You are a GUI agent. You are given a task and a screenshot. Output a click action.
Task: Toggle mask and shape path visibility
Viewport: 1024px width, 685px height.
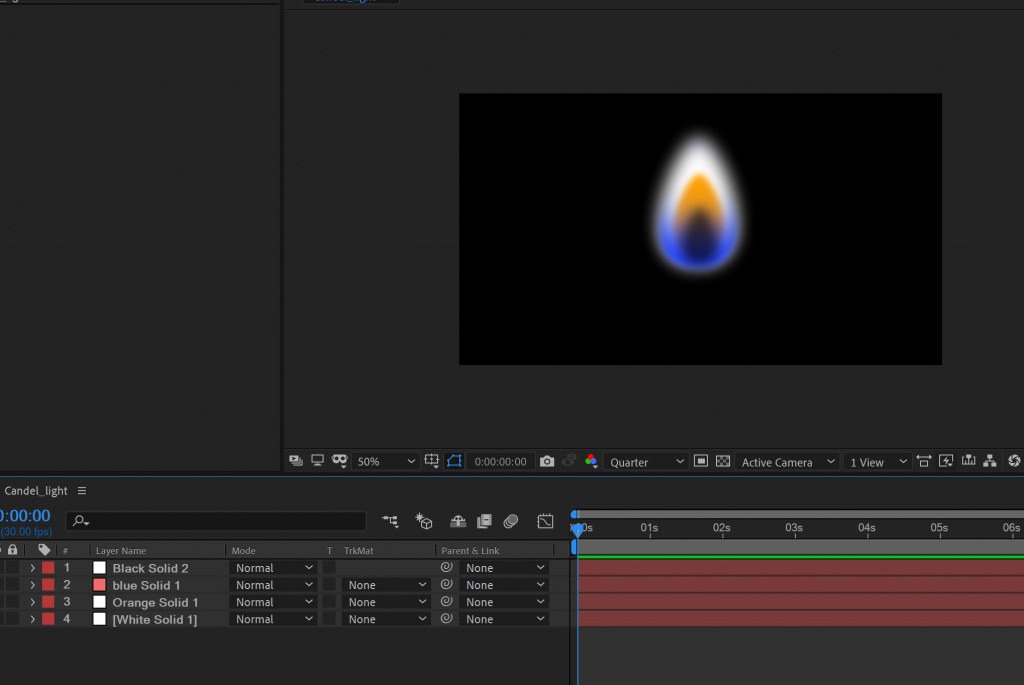[455, 461]
